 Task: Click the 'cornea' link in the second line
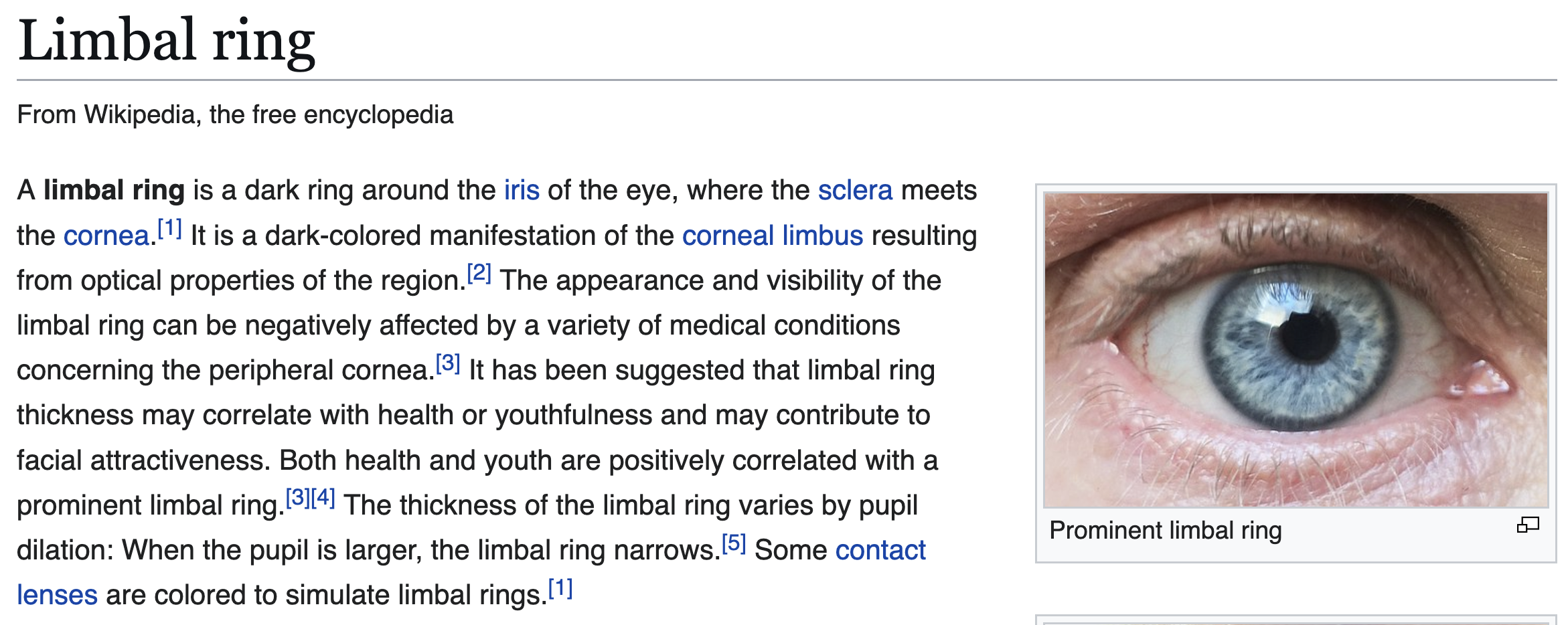coord(106,236)
